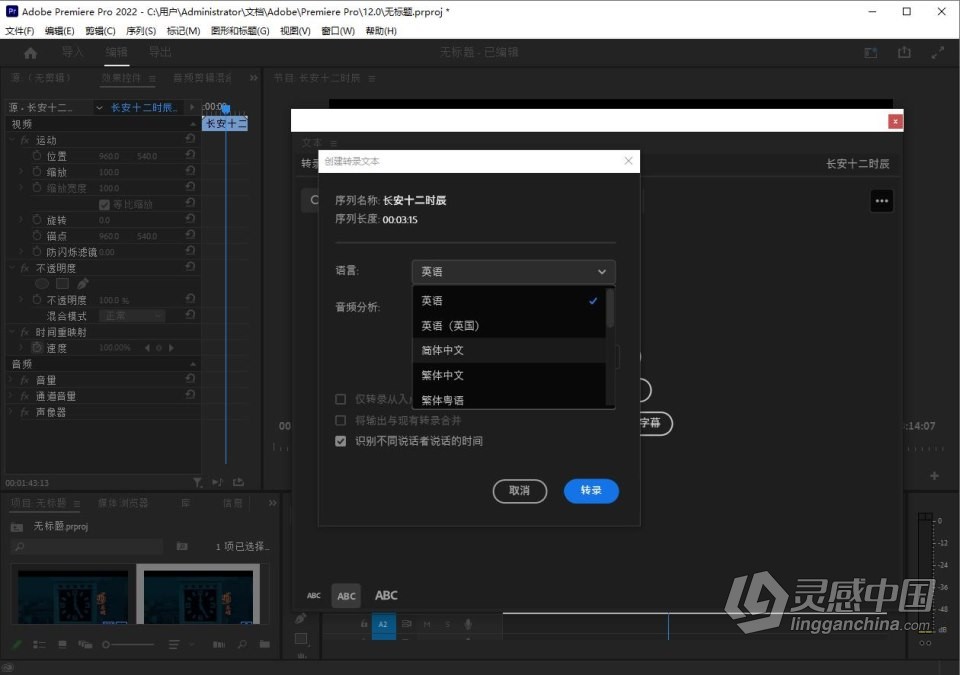Toggle full screen video icon top right
The image size is (960, 675).
[x=937, y=53]
